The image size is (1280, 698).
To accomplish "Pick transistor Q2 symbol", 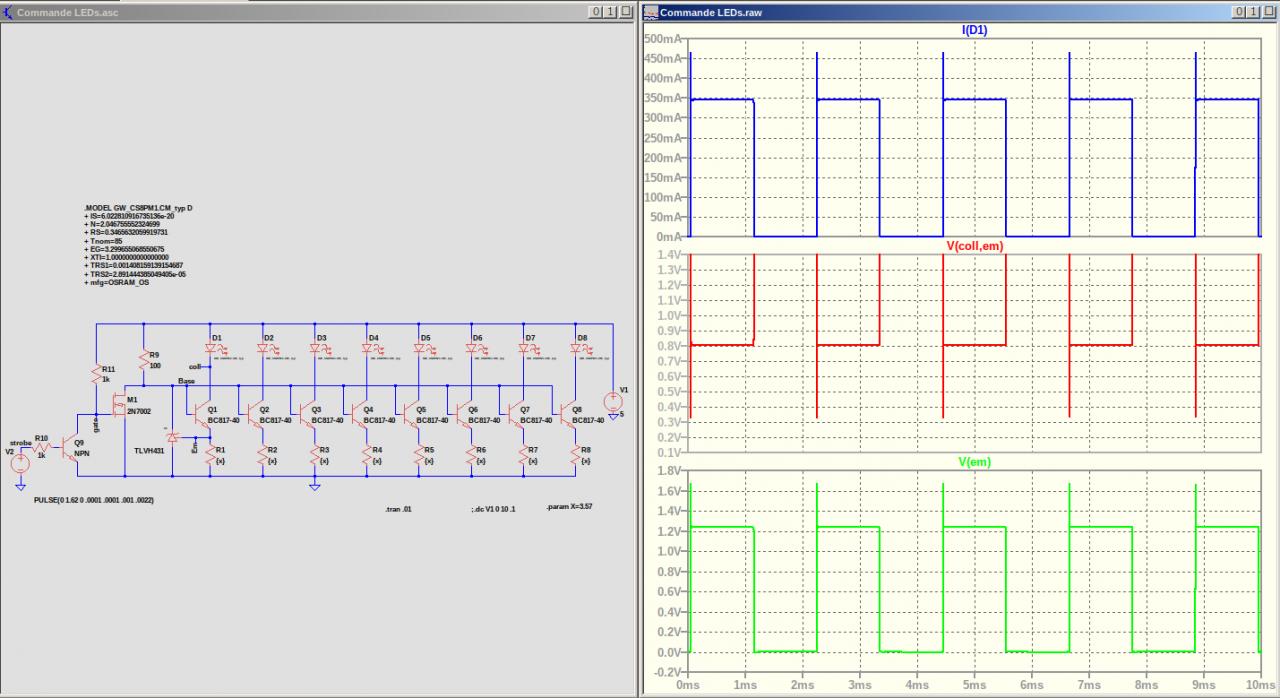I will (256, 412).
